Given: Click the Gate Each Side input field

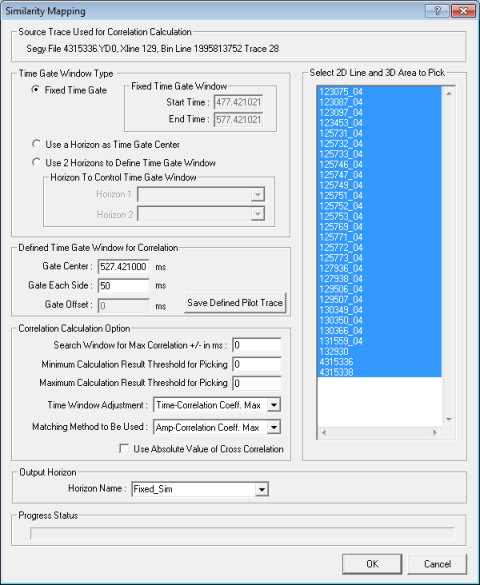Looking at the screenshot, I should coord(123,285).
